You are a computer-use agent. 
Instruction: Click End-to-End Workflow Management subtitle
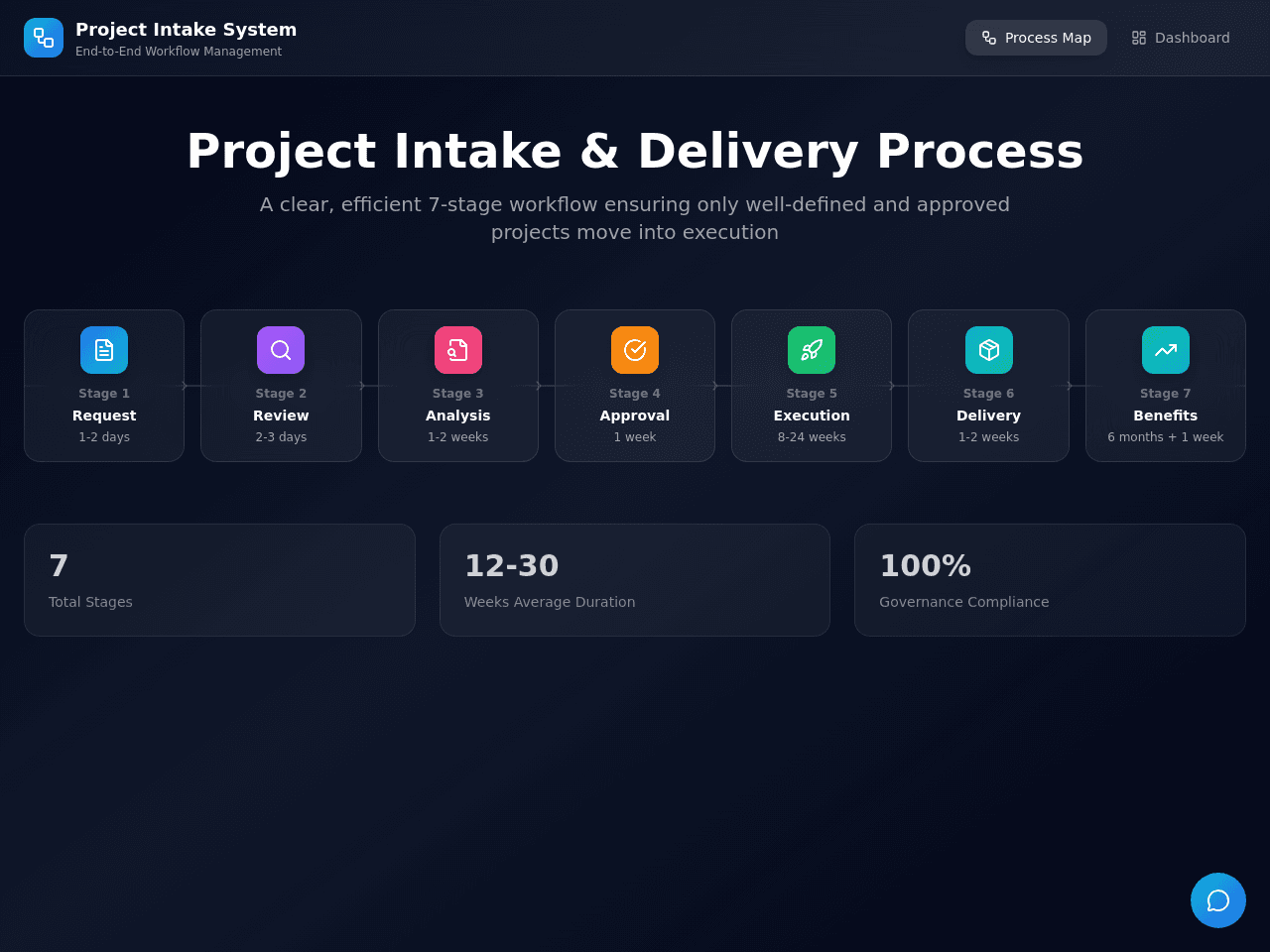click(x=179, y=52)
